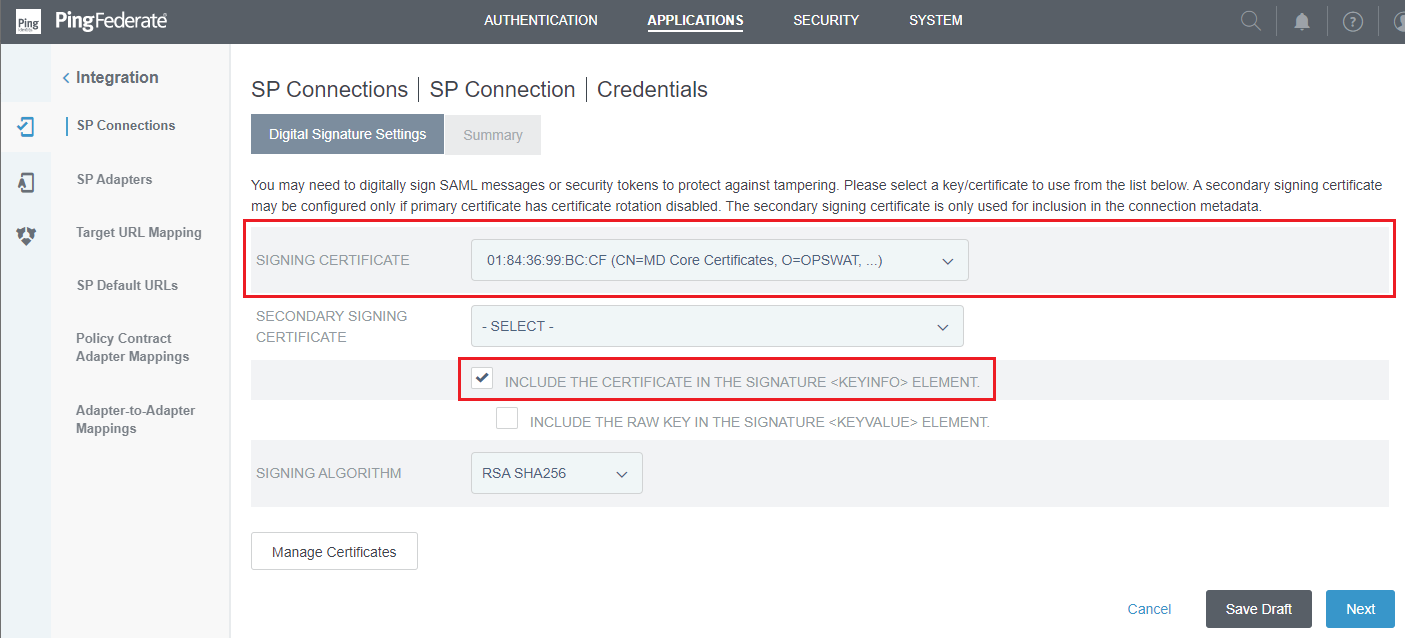Open the search magnifier icon

pyautogui.click(x=1250, y=21)
